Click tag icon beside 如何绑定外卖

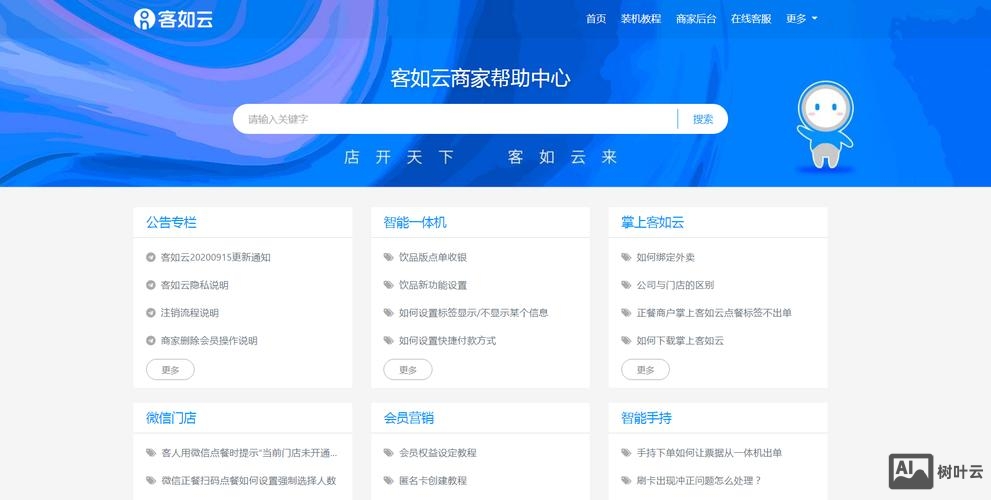tap(626, 257)
